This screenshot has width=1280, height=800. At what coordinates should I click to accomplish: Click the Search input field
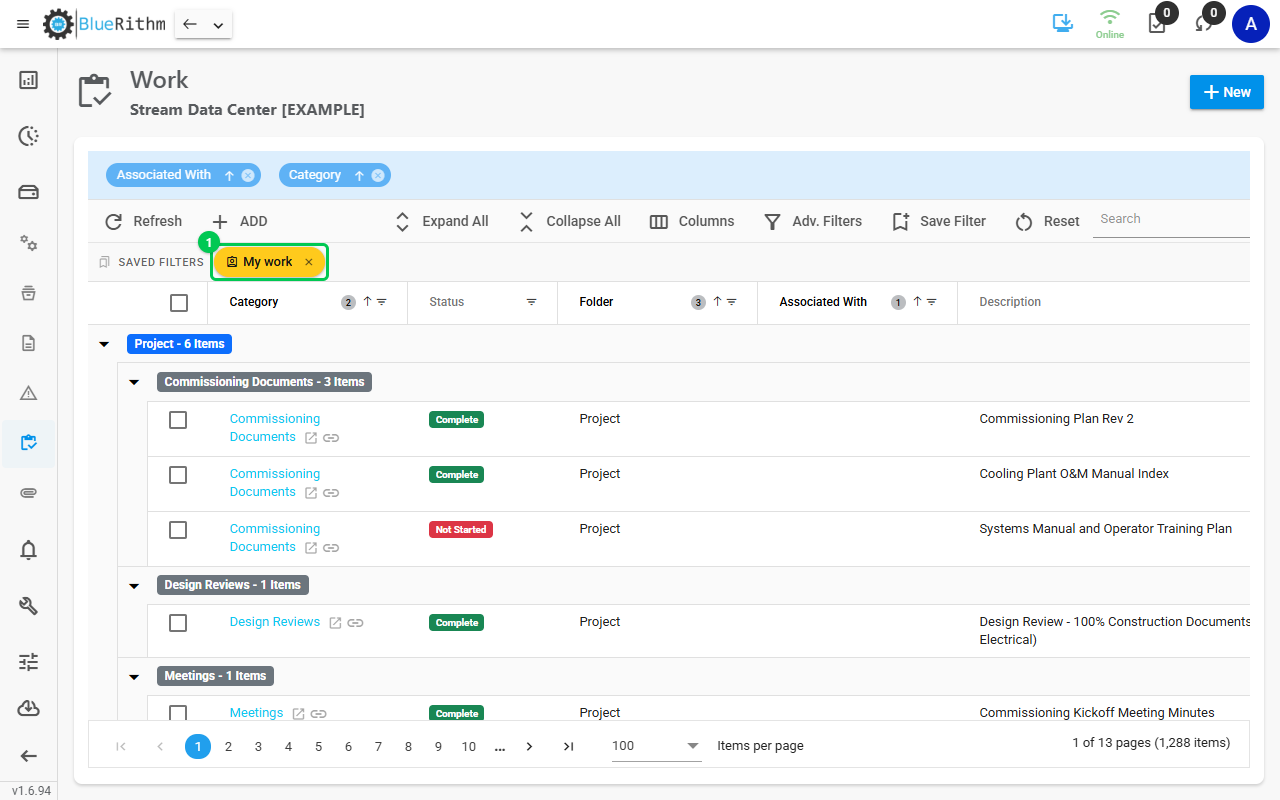coord(1171,220)
